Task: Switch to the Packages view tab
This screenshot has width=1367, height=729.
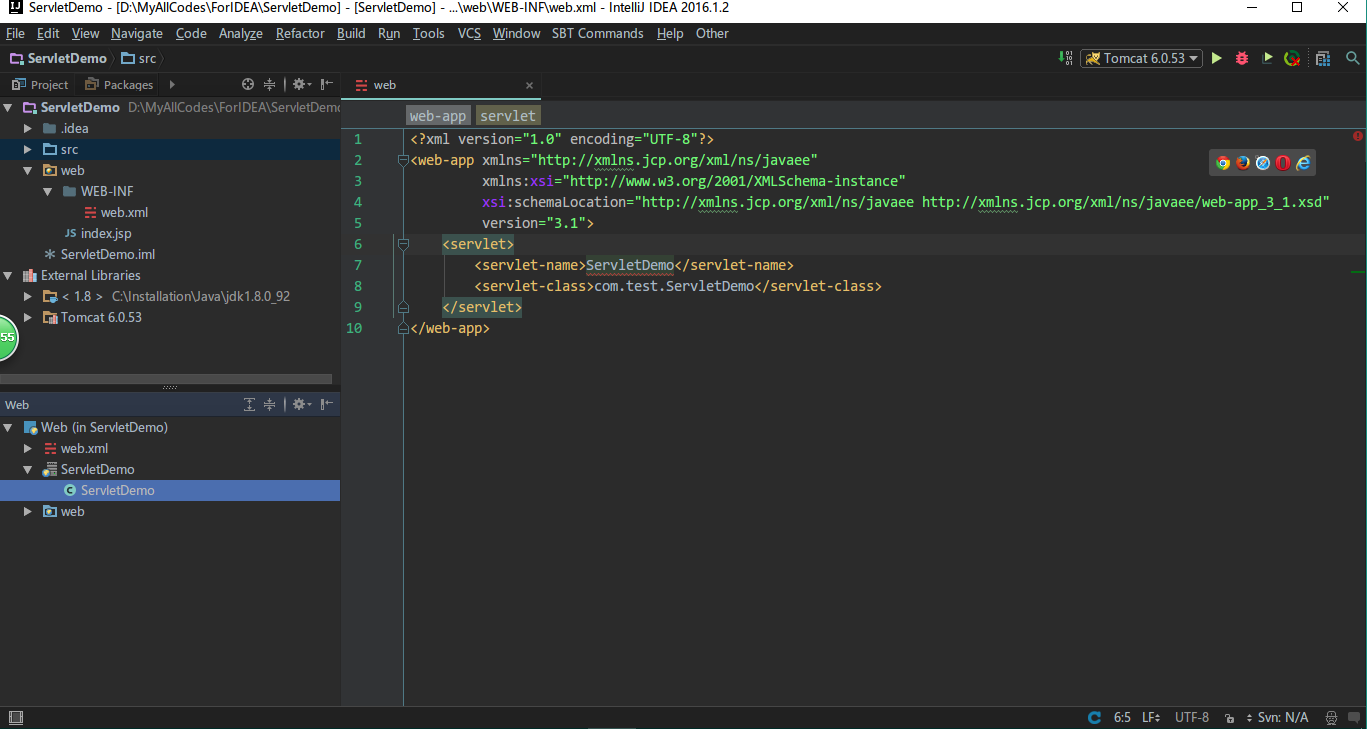Action: (x=119, y=84)
